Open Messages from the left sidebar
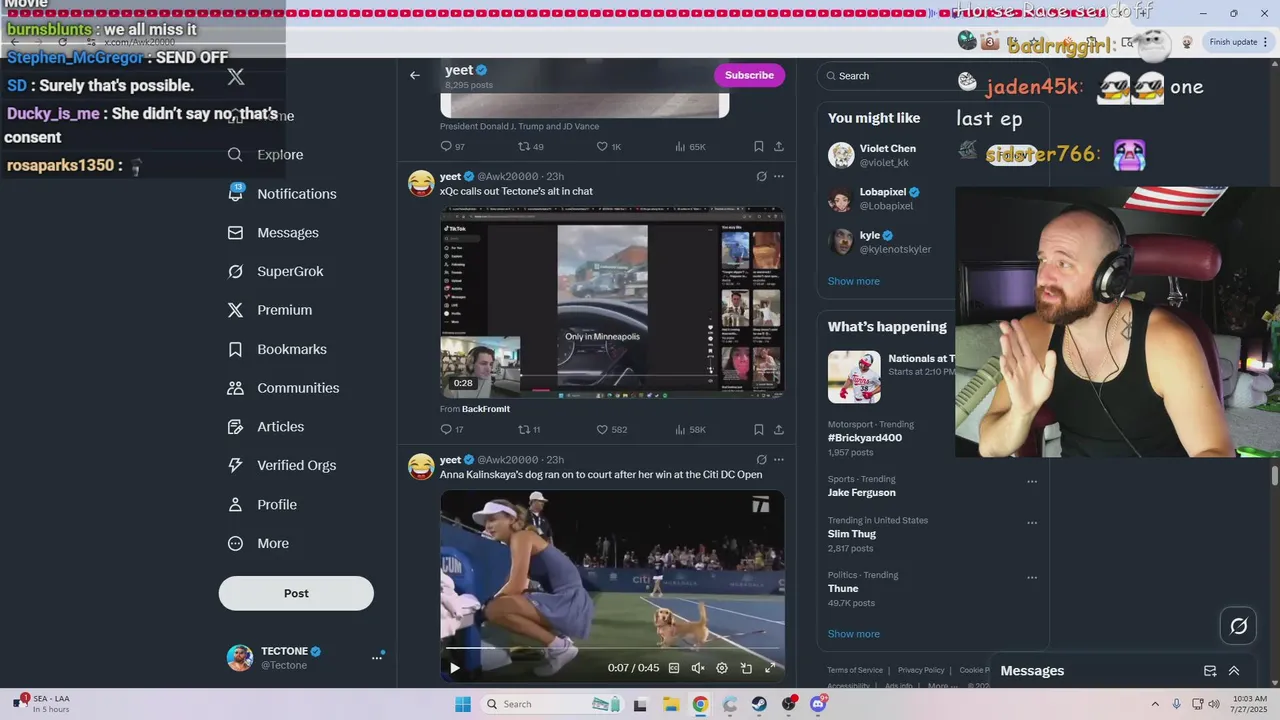Viewport: 1280px width, 720px height. 273,233
